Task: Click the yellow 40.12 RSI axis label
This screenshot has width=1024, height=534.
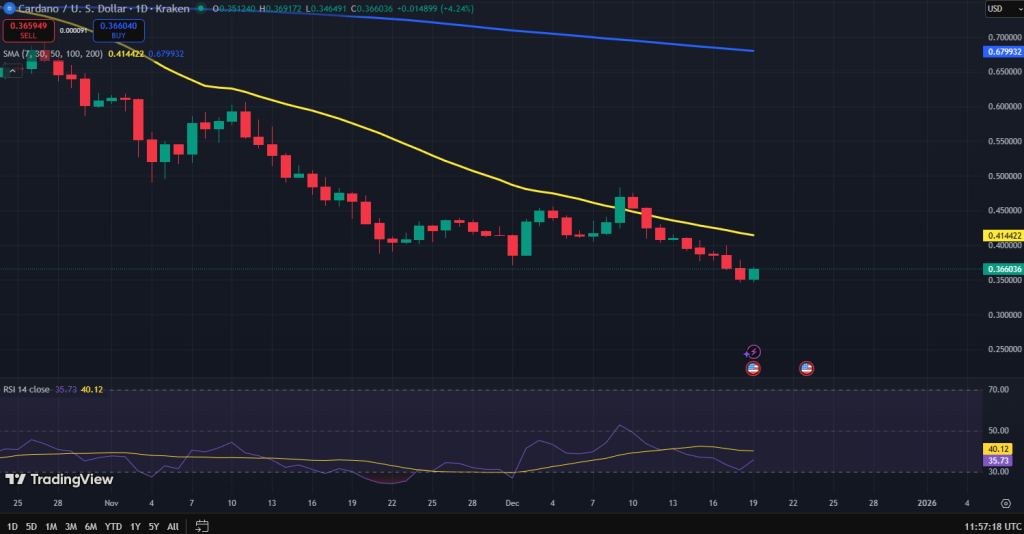Action: [998, 449]
